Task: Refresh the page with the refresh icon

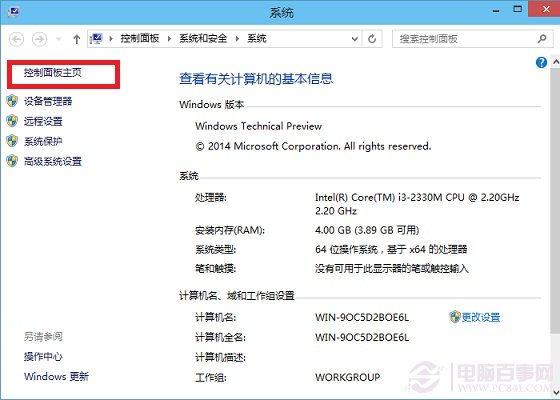Action: [372, 39]
